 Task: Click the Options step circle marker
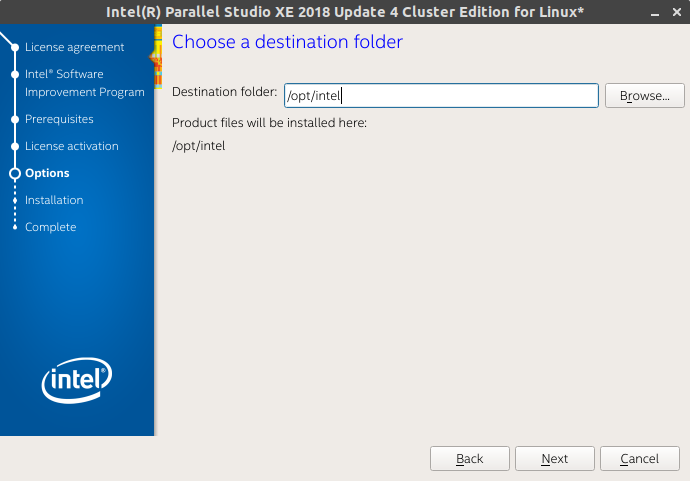15,174
